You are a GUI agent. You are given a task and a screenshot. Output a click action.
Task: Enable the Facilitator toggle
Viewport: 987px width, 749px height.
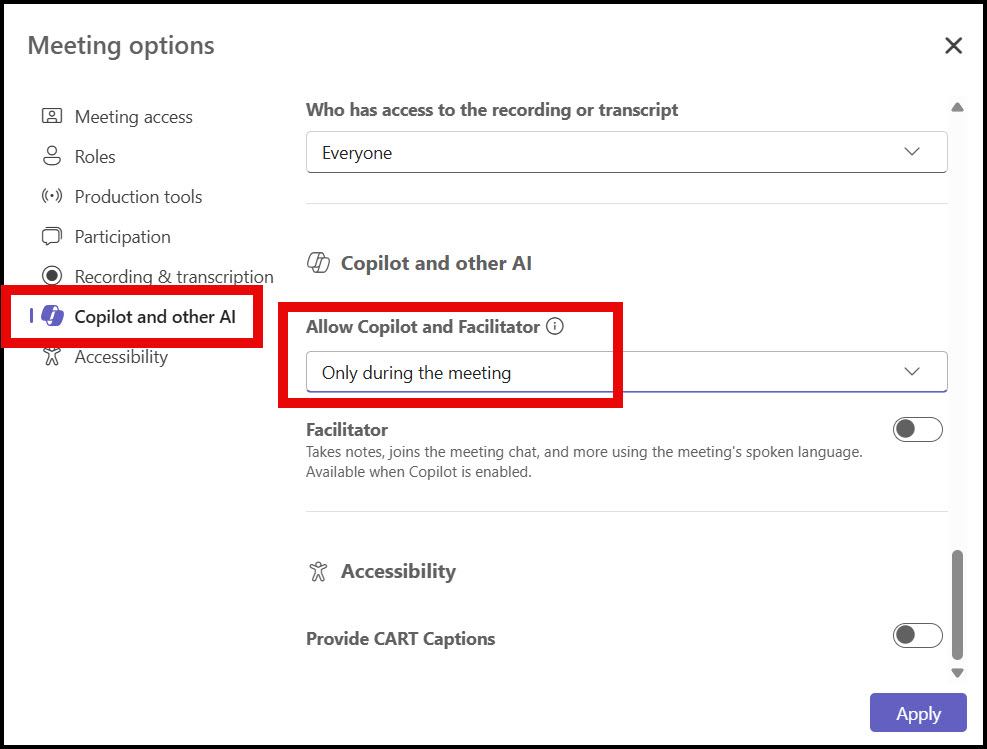pos(917,429)
